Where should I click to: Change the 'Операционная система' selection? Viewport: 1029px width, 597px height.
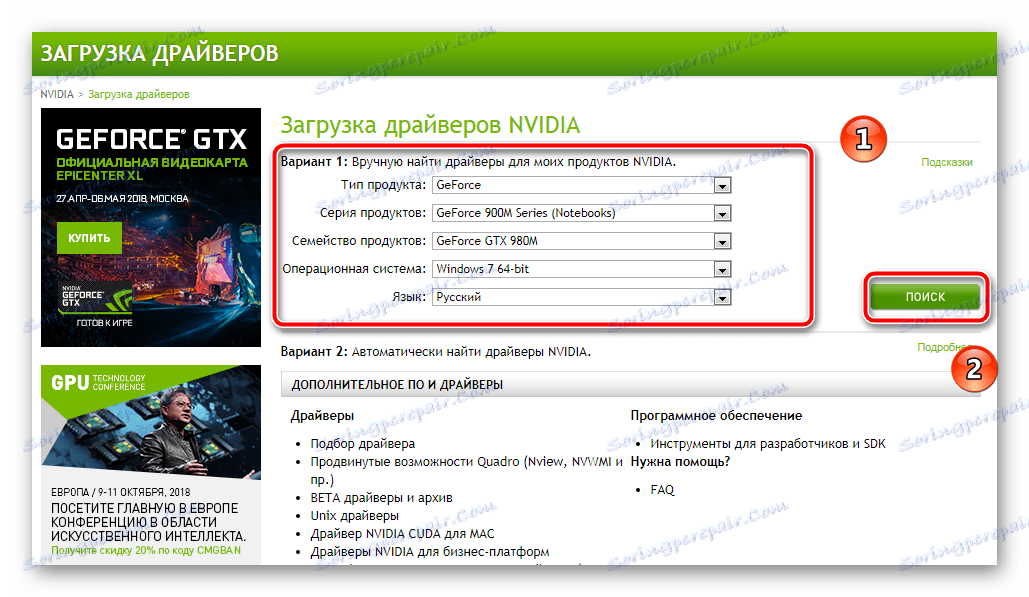(722, 269)
